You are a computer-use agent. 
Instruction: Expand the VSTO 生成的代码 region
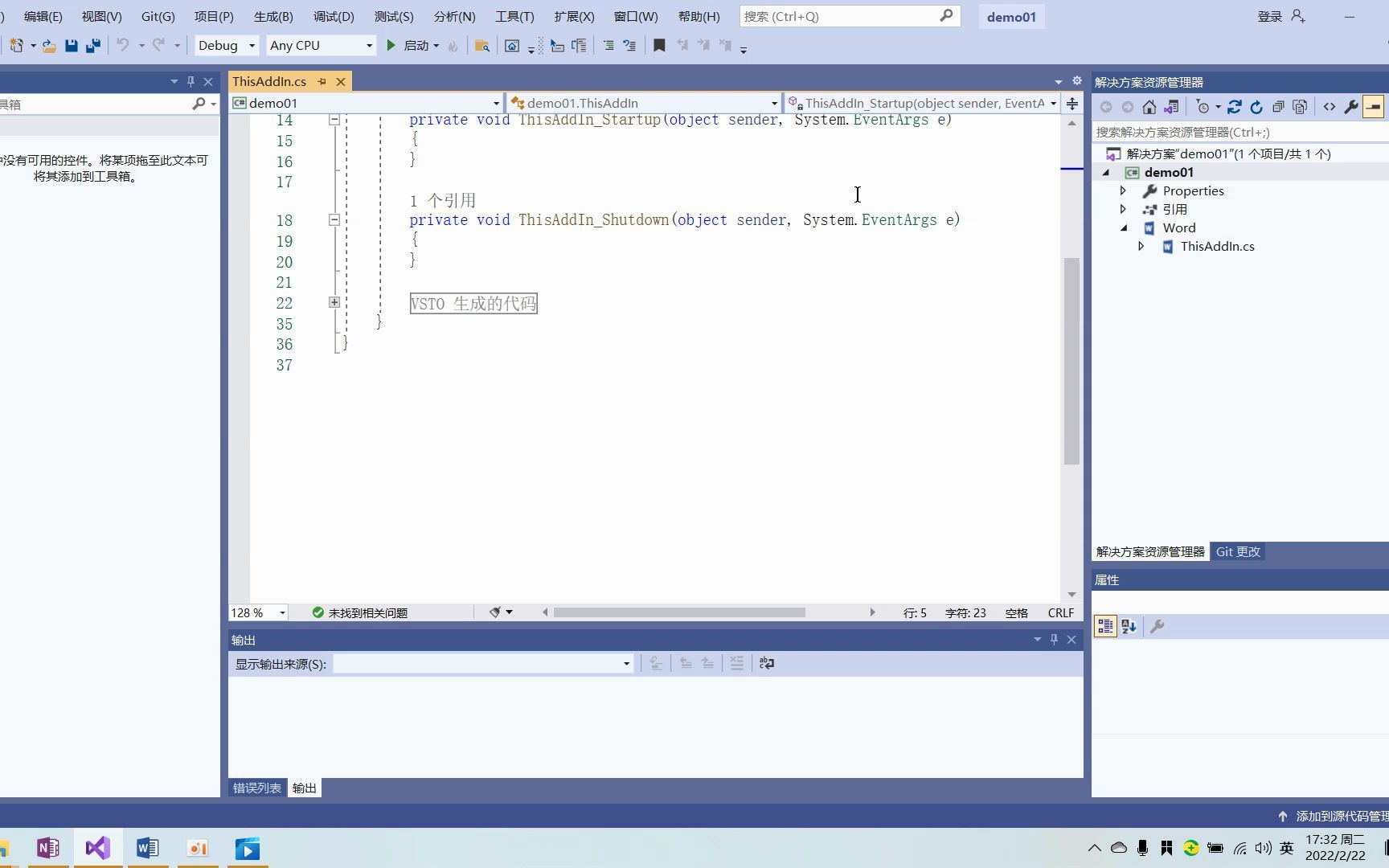(x=333, y=302)
